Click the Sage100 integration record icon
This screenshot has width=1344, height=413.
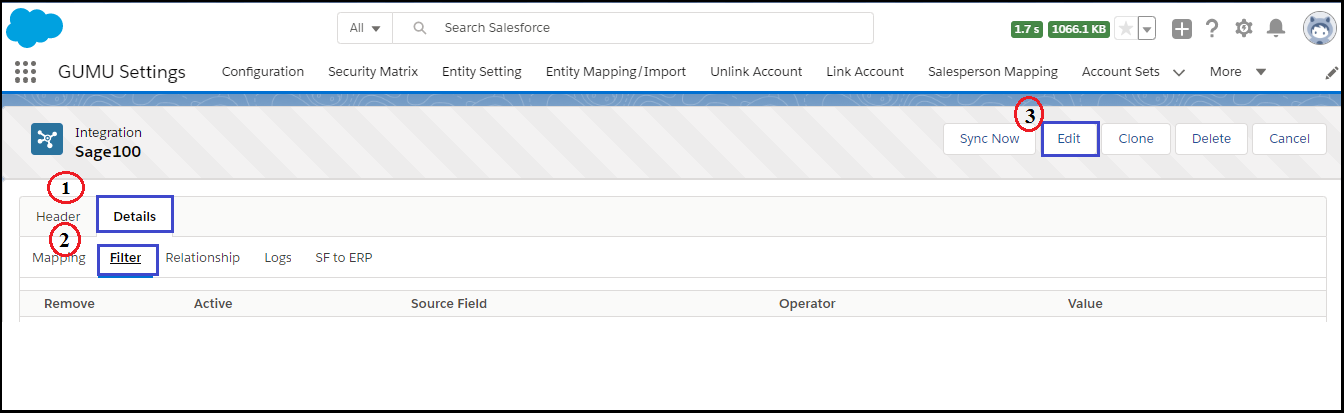click(x=47, y=139)
